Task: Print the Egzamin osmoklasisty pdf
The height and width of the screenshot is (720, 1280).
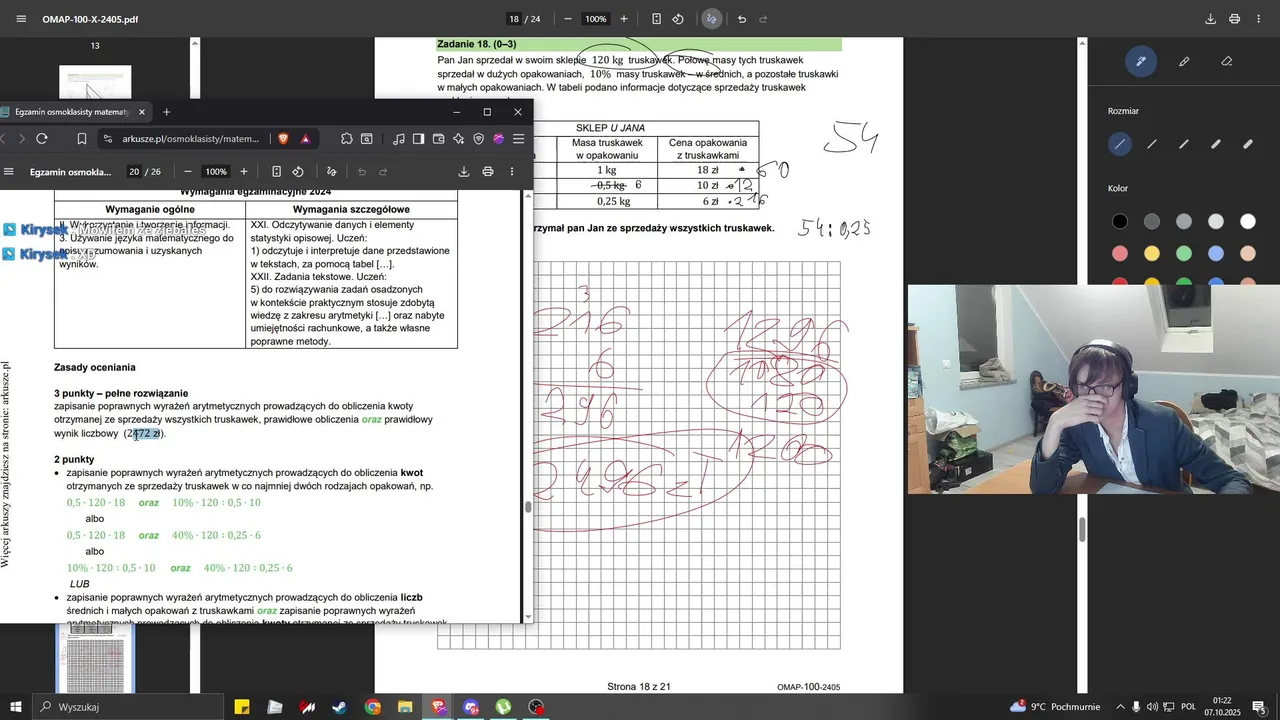Action: point(488,172)
